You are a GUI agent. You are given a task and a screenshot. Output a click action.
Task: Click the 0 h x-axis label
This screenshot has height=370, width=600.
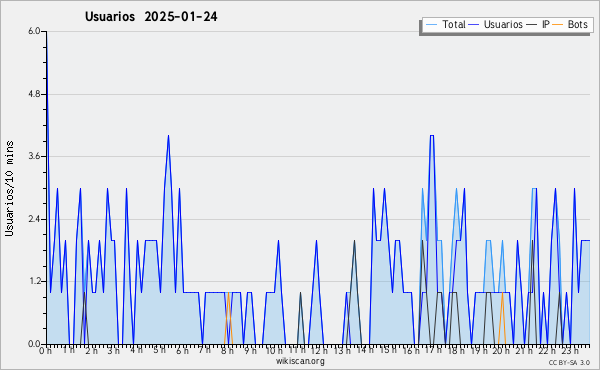[x=45, y=350]
